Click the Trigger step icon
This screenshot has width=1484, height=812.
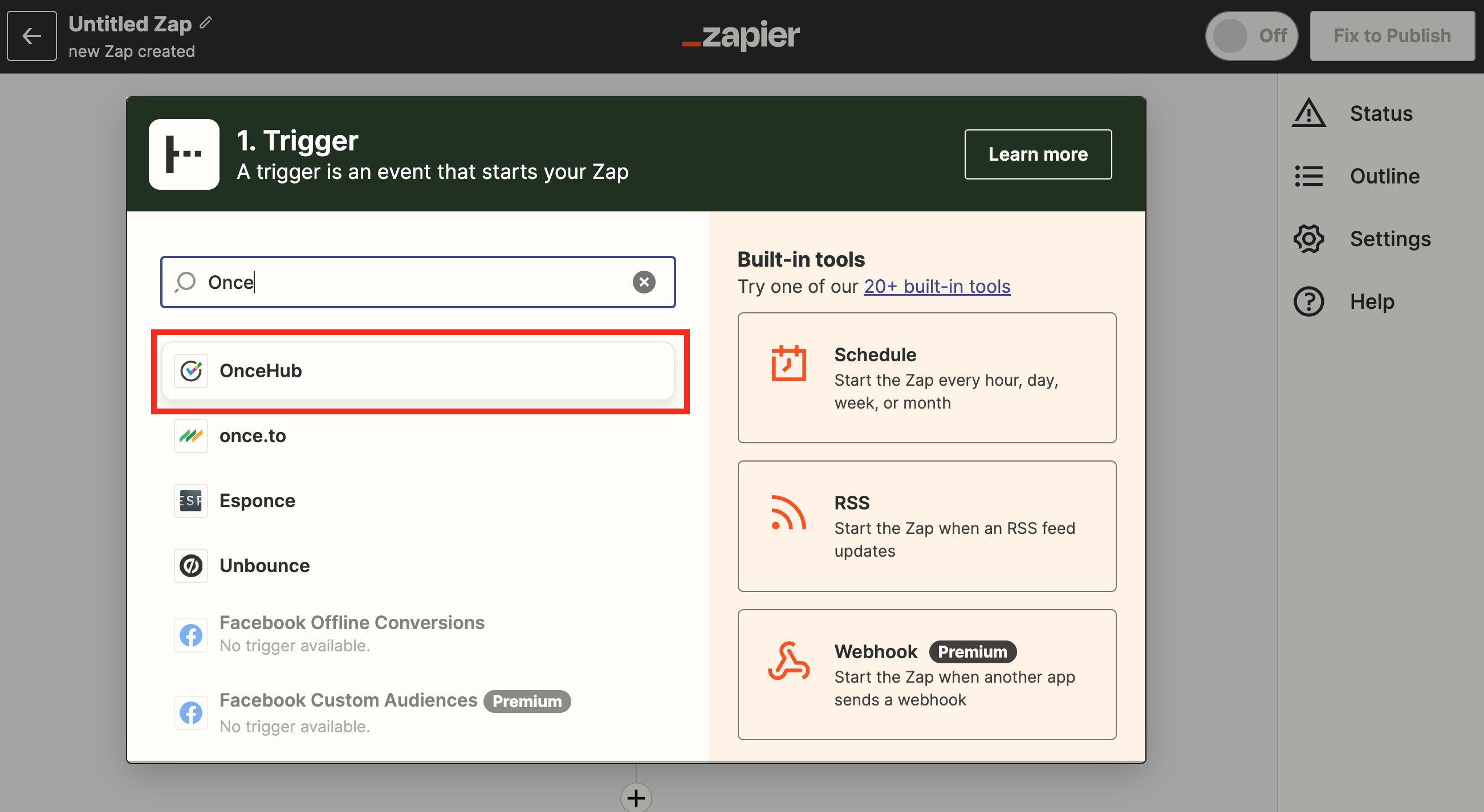tap(184, 154)
